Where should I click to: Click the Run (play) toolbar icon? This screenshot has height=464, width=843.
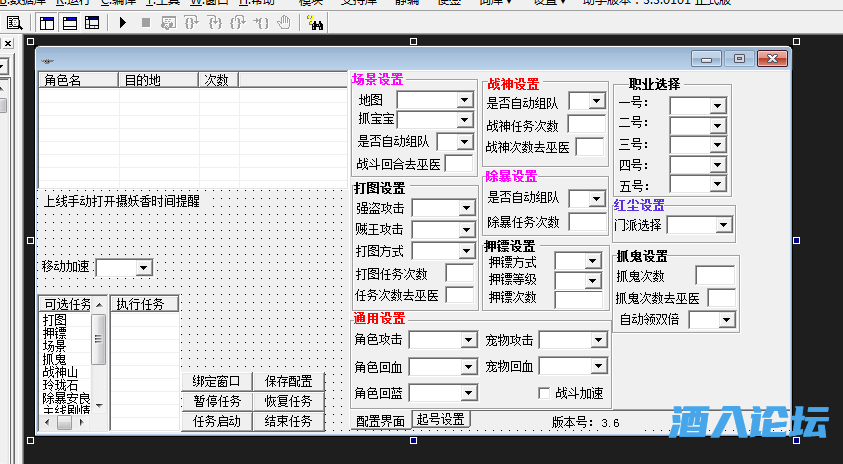(x=122, y=22)
